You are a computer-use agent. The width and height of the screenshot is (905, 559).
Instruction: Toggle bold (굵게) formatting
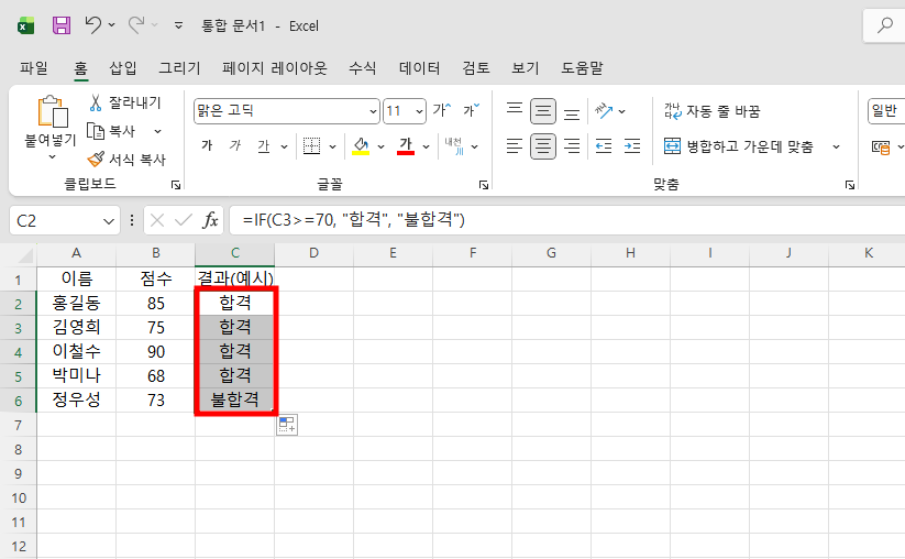[x=207, y=147]
